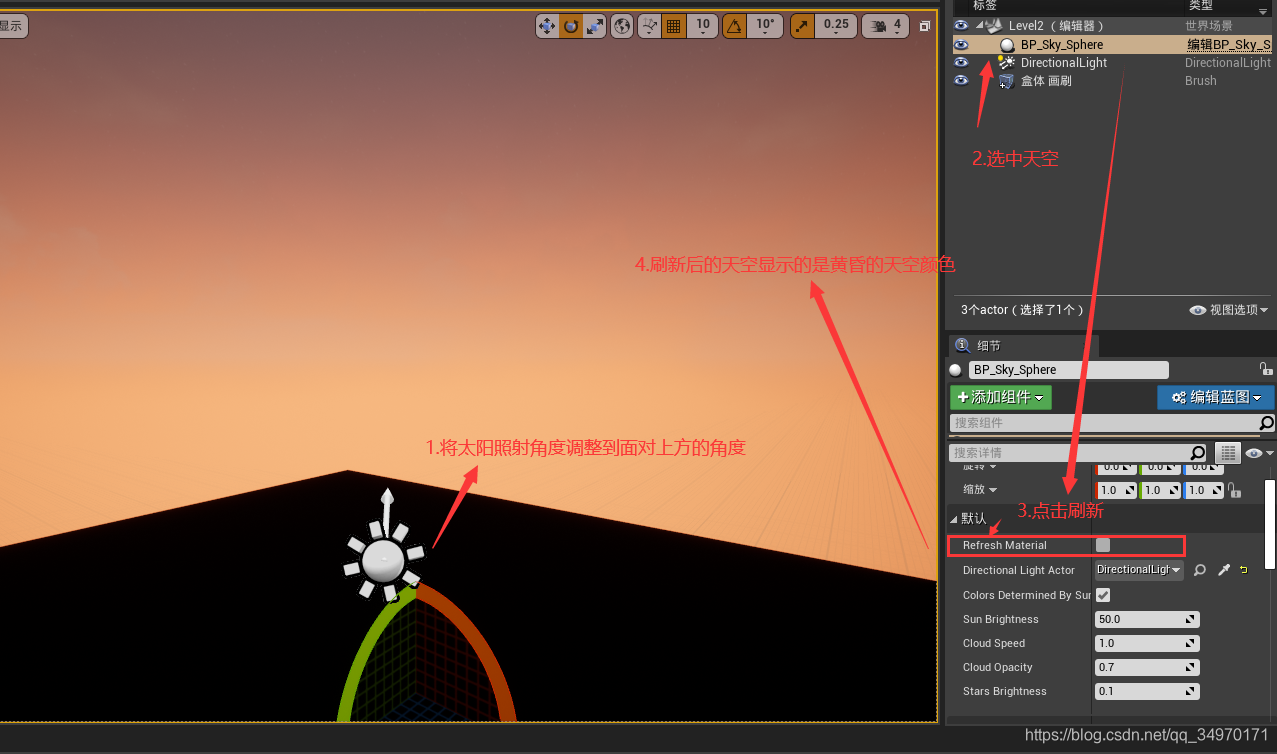Check the Refresh Material checkbox

pos(1103,545)
